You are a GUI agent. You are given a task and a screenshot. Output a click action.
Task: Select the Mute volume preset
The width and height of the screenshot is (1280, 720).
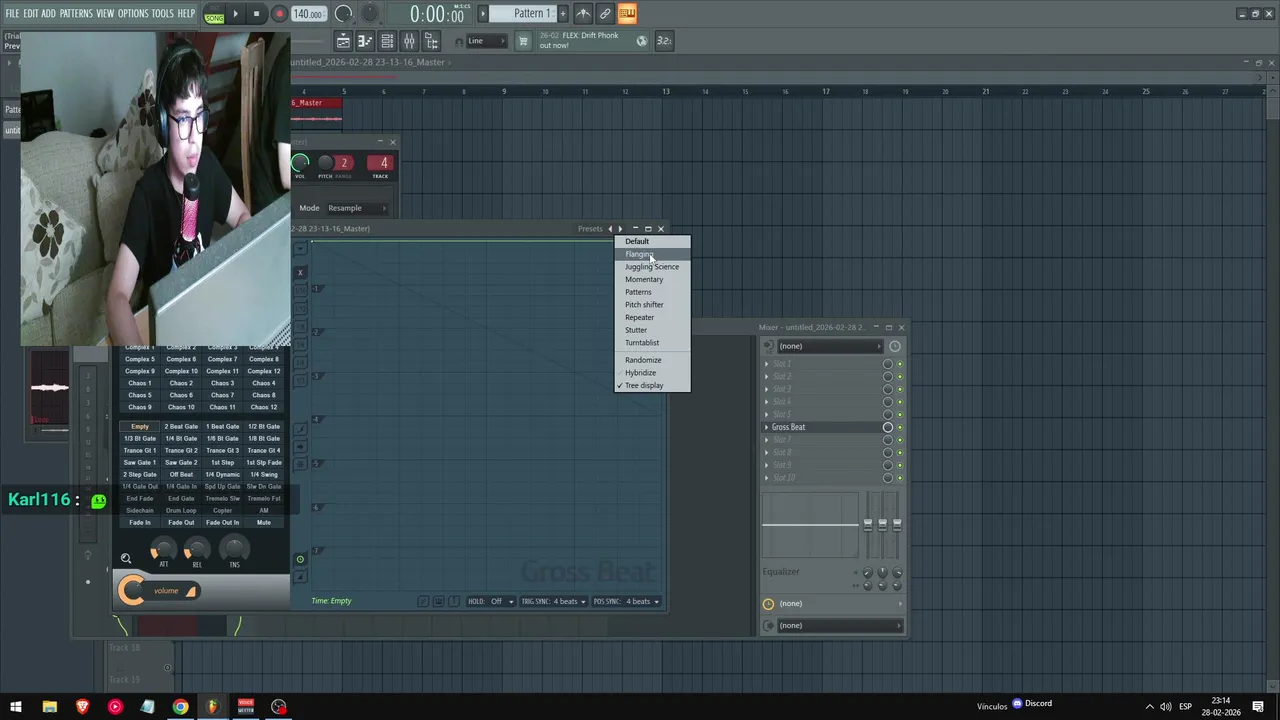264,523
